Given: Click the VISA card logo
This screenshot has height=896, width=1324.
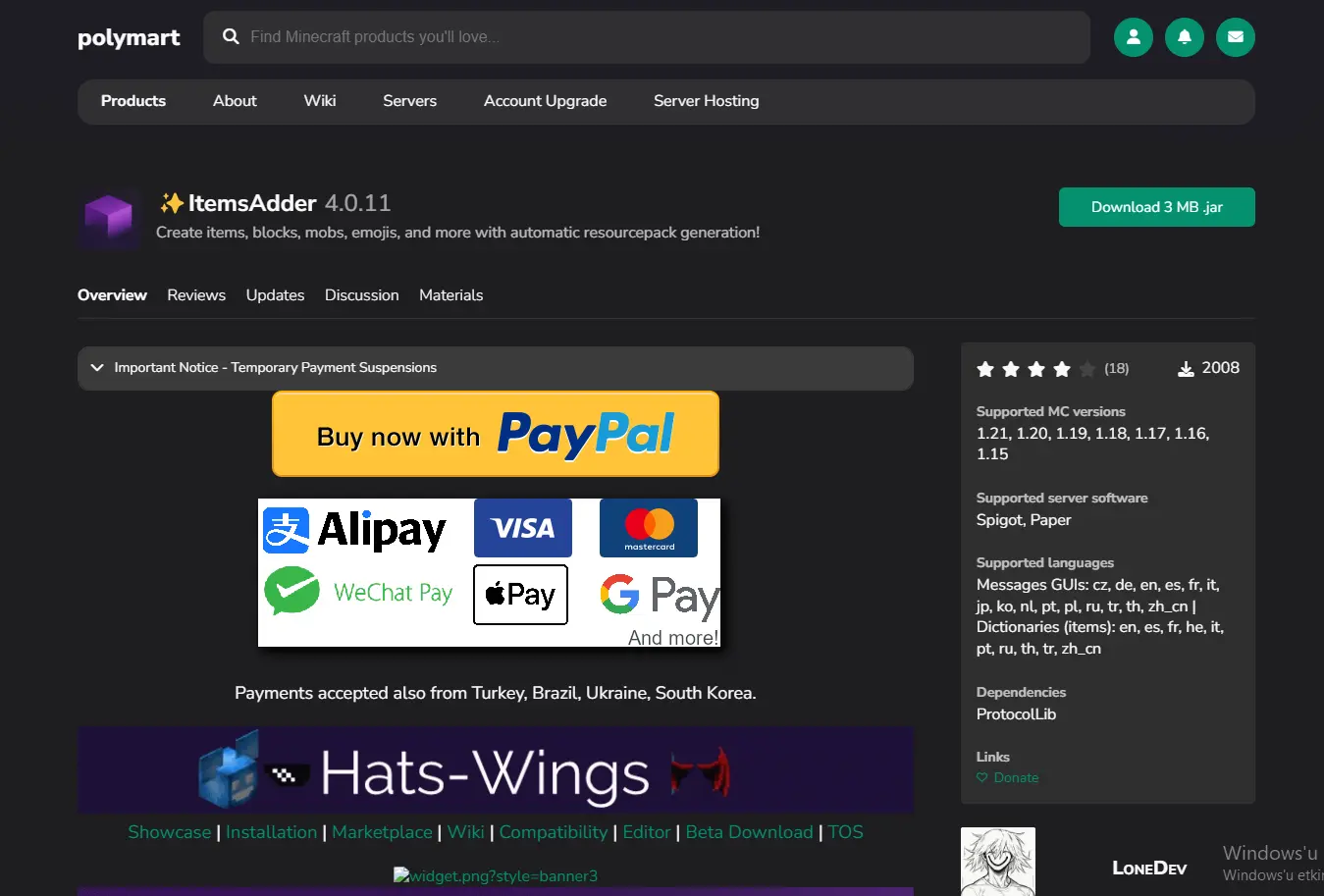Looking at the screenshot, I should (523, 528).
